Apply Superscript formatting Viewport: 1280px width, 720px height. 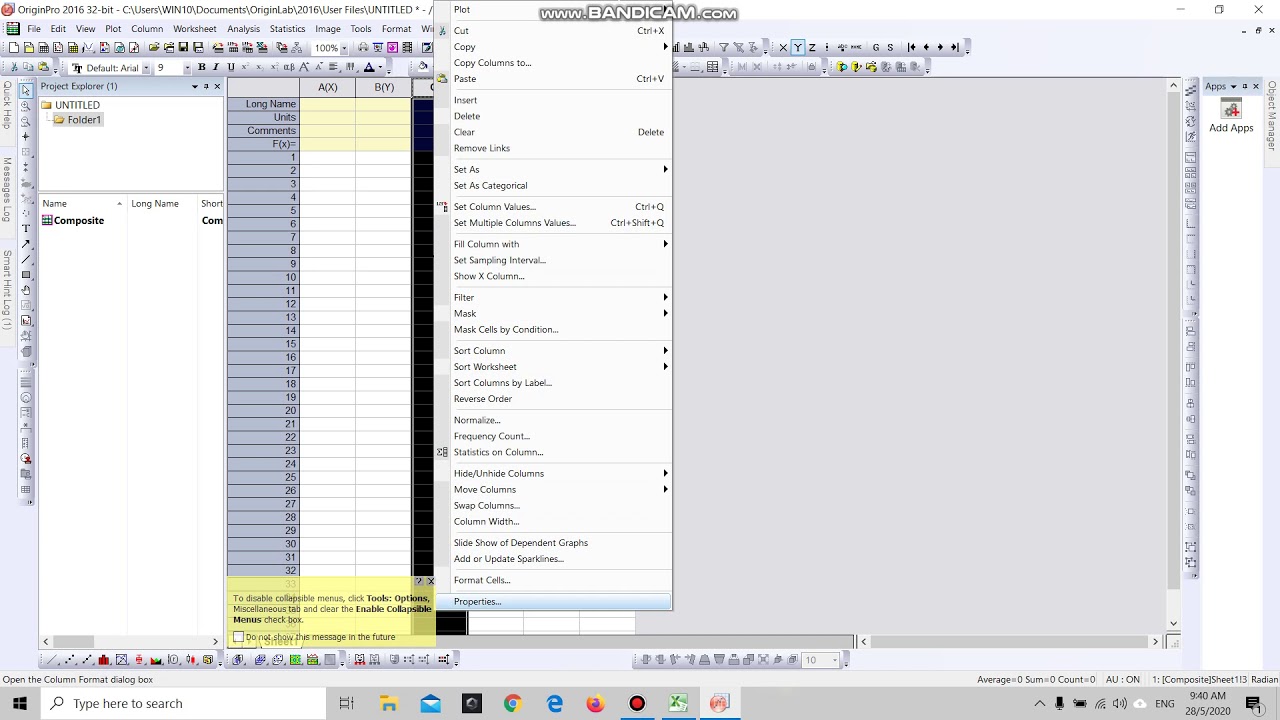(x=245, y=68)
